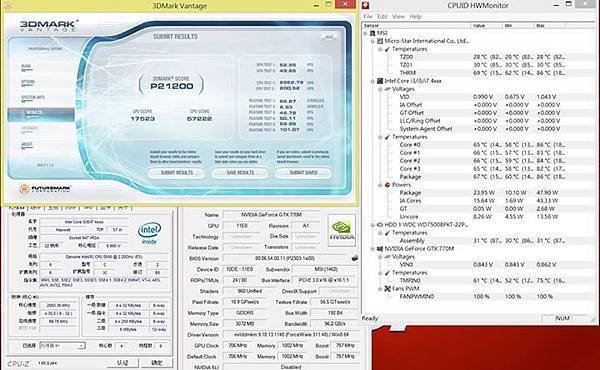This screenshot has width=600, height=370.
Task: Click the HWMonitor title bar app icon
Action: click(x=366, y=5)
